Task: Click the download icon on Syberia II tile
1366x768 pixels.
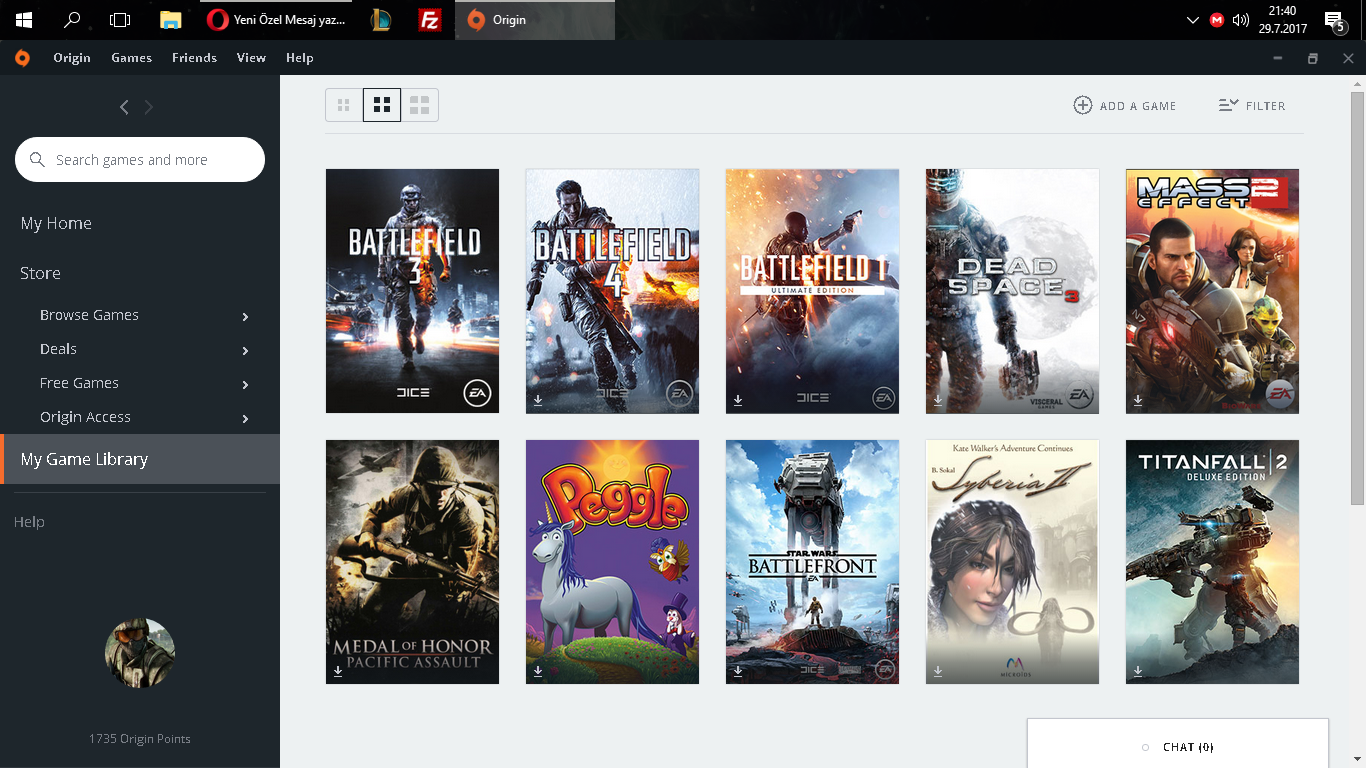Action: [x=938, y=671]
